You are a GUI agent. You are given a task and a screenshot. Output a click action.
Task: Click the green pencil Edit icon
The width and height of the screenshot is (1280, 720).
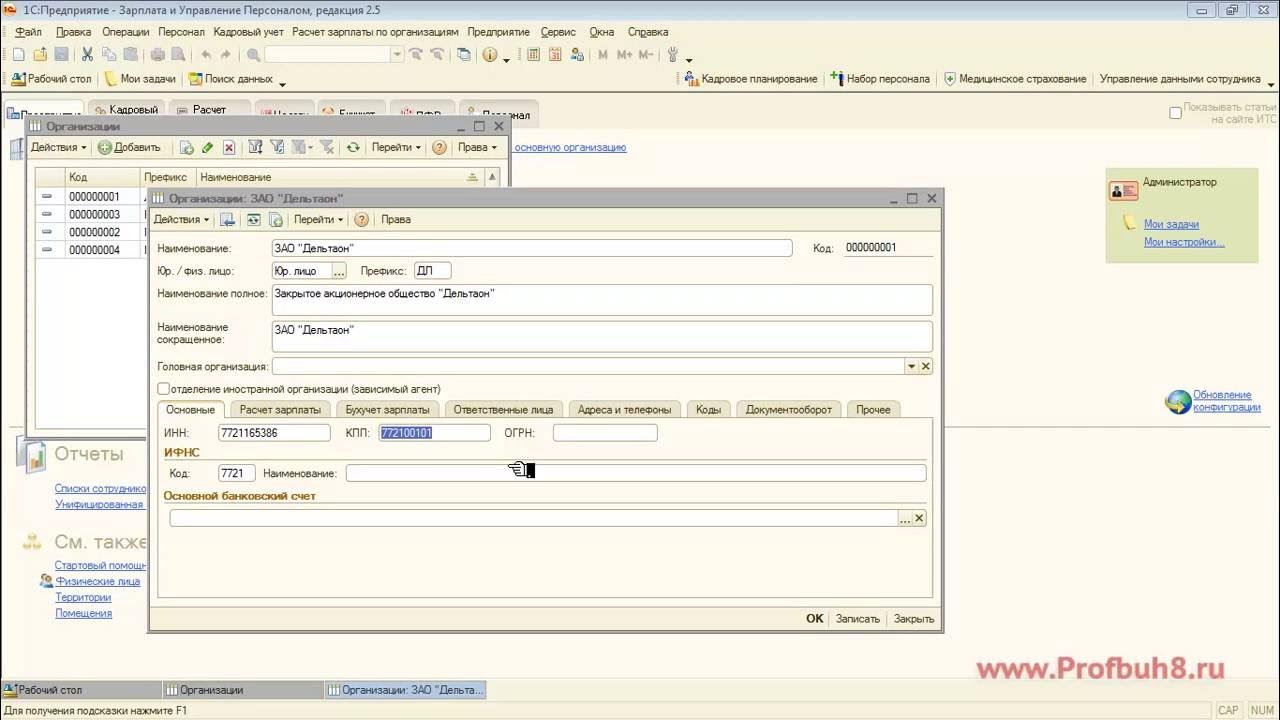[x=207, y=147]
